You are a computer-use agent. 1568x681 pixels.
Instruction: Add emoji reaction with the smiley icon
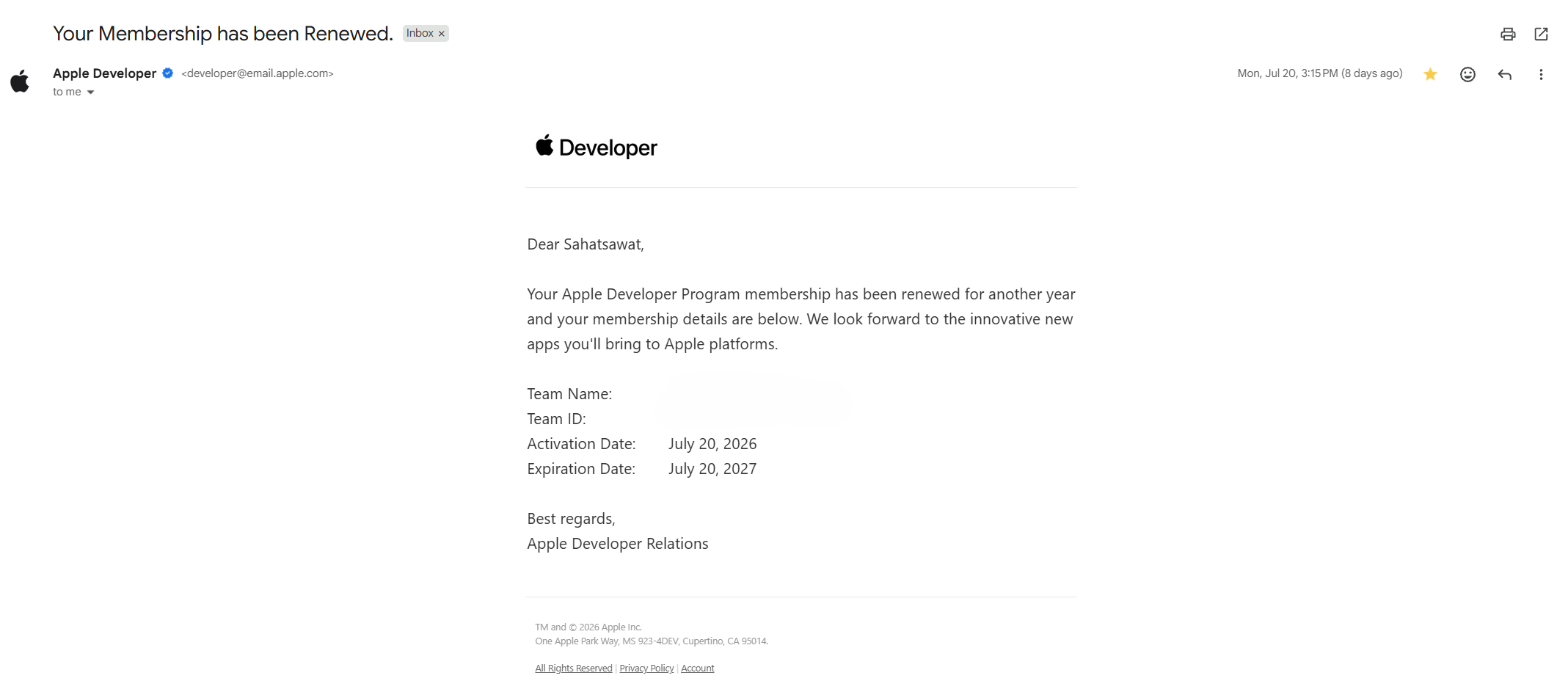click(1467, 74)
